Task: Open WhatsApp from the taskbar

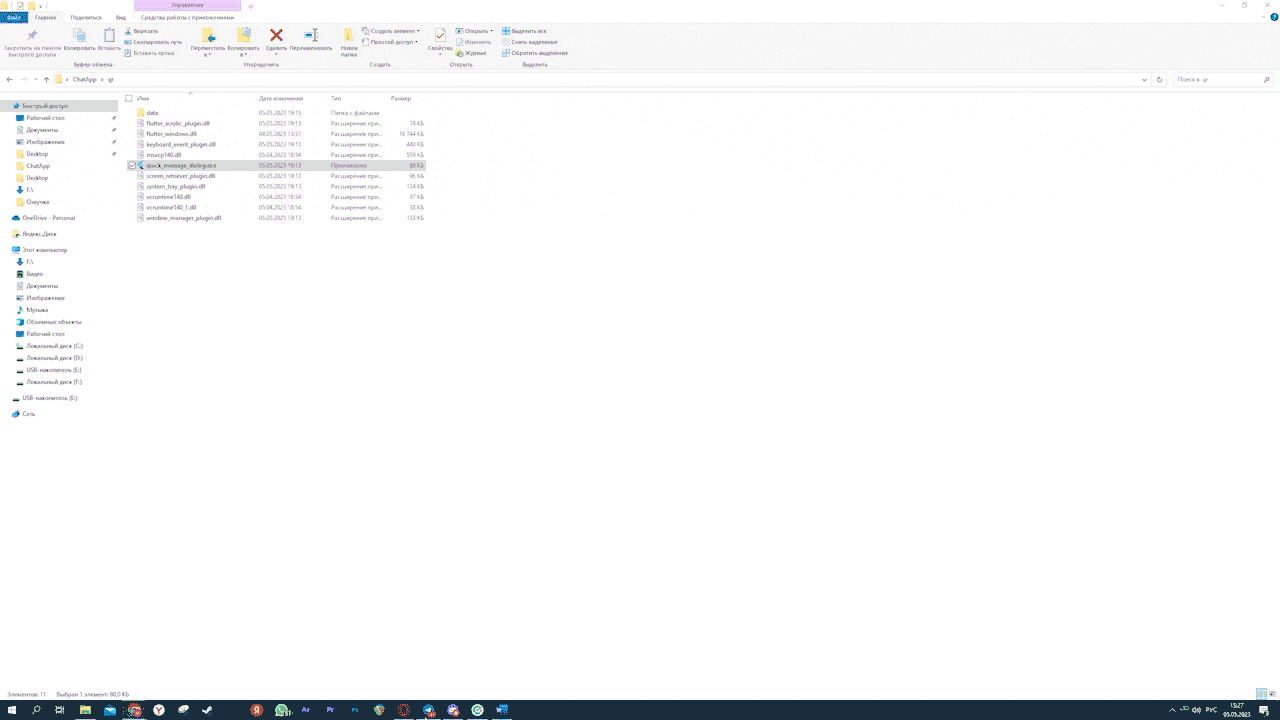Action: (x=282, y=710)
